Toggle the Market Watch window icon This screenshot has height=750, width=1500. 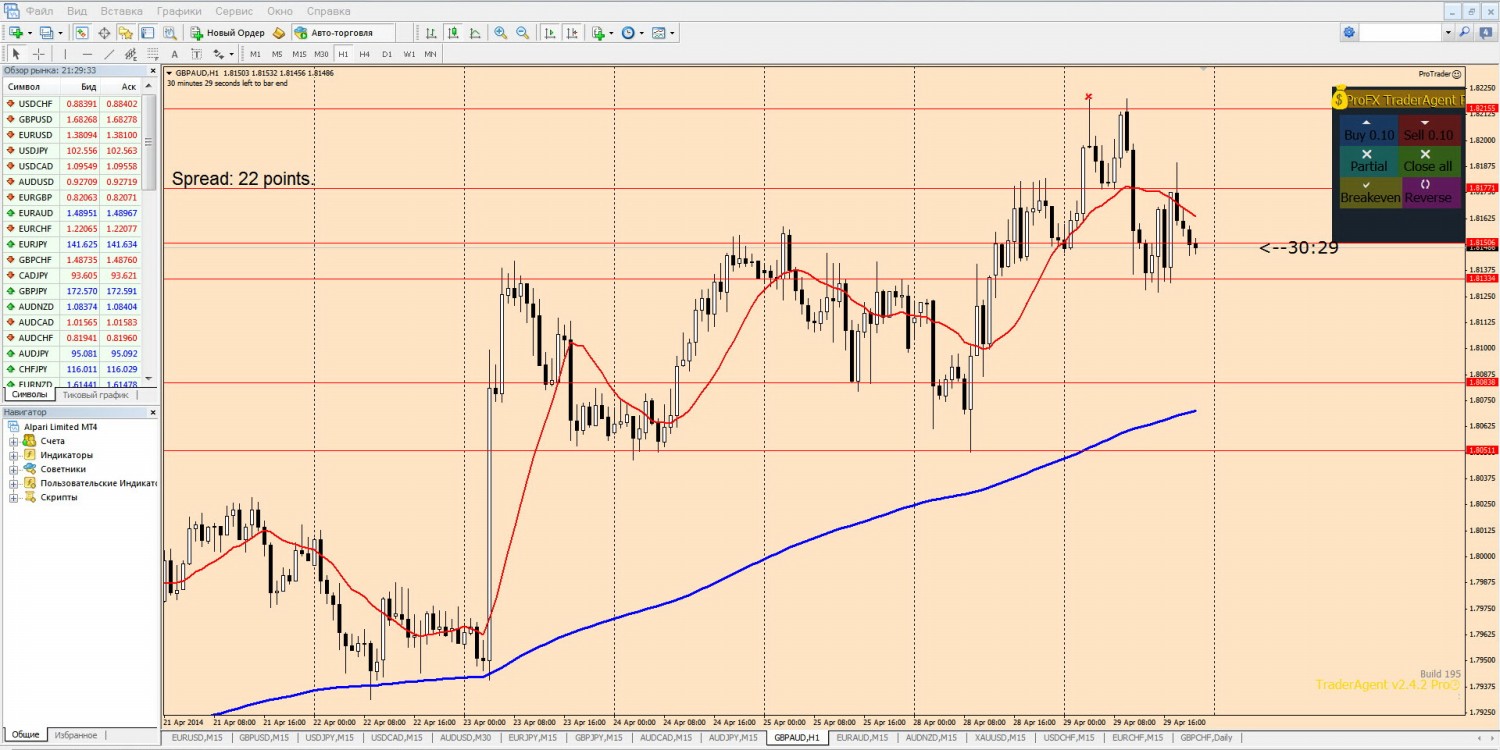pyautogui.click(x=82, y=33)
